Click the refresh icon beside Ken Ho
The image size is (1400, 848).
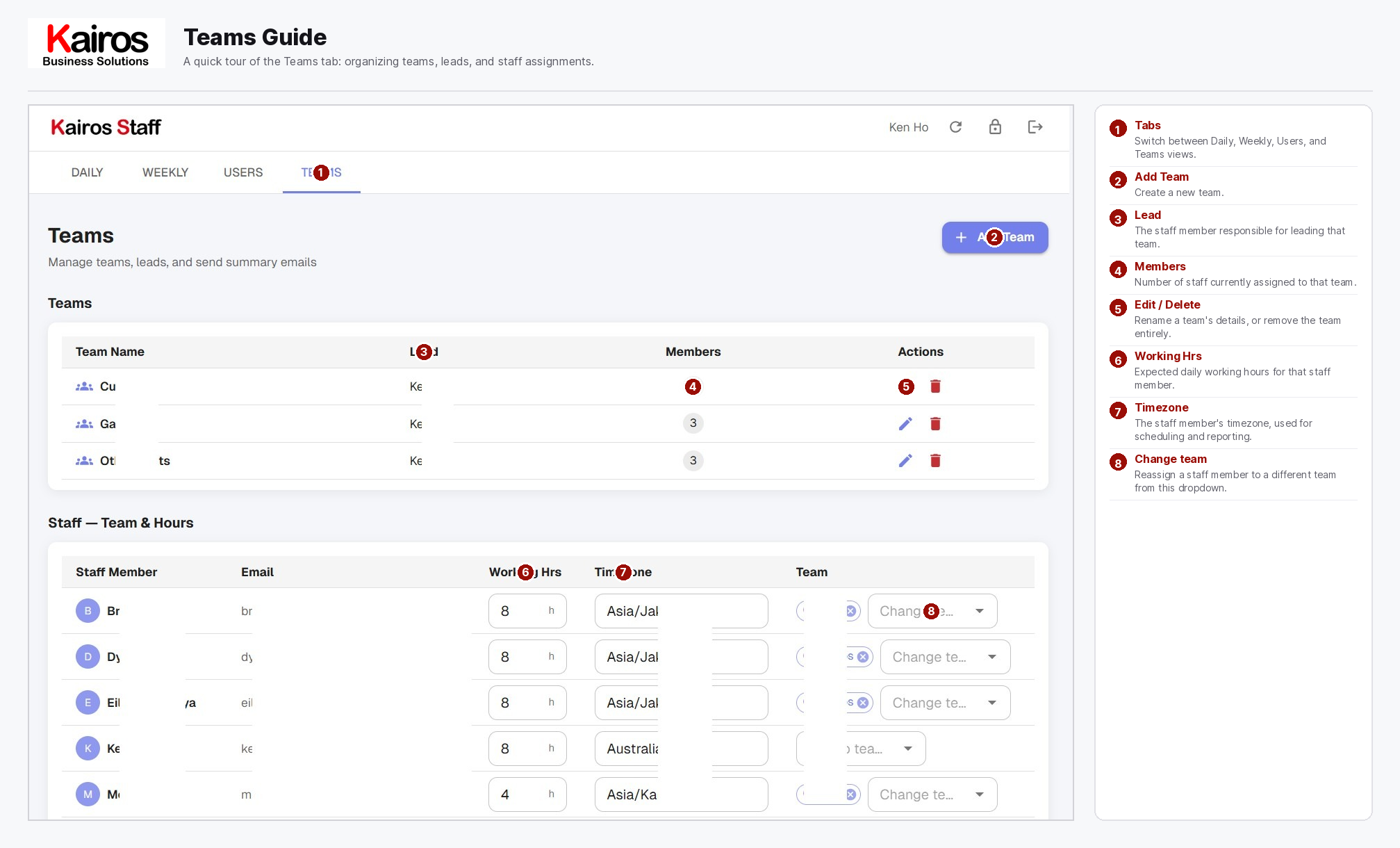[x=956, y=127]
